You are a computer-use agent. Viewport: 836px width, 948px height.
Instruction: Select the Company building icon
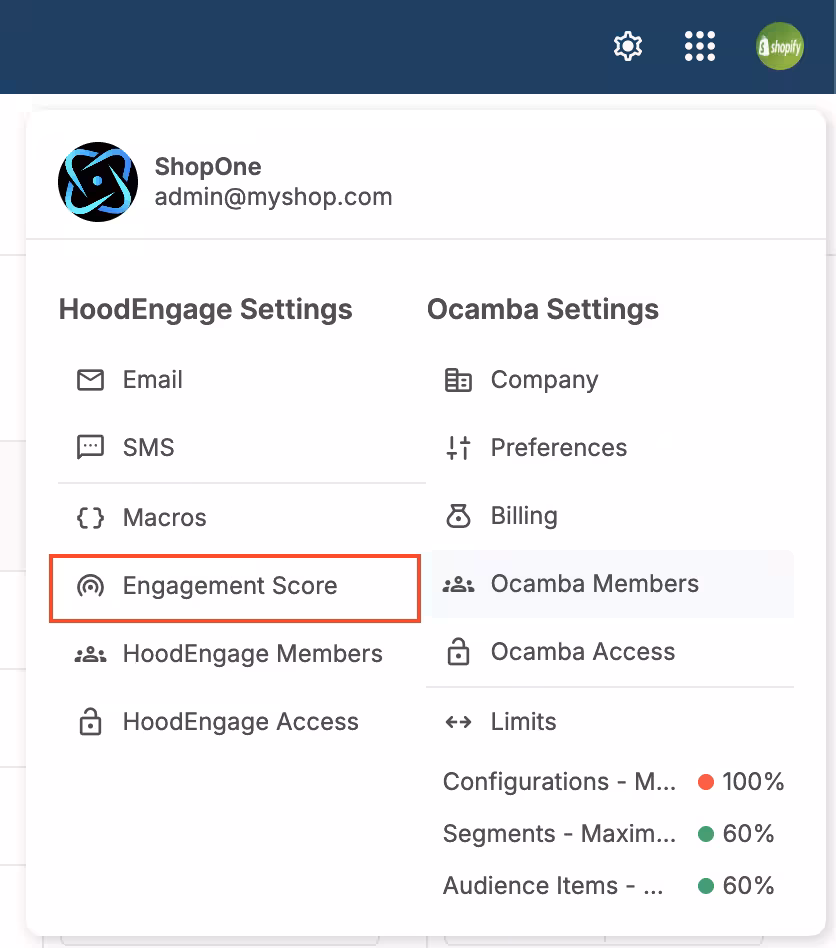458,380
